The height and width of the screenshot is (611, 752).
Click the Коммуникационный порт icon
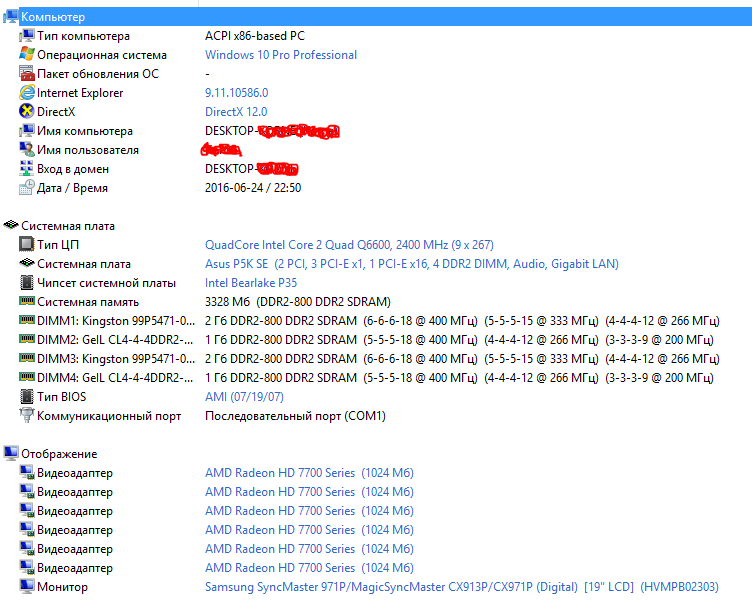point(27,416)
